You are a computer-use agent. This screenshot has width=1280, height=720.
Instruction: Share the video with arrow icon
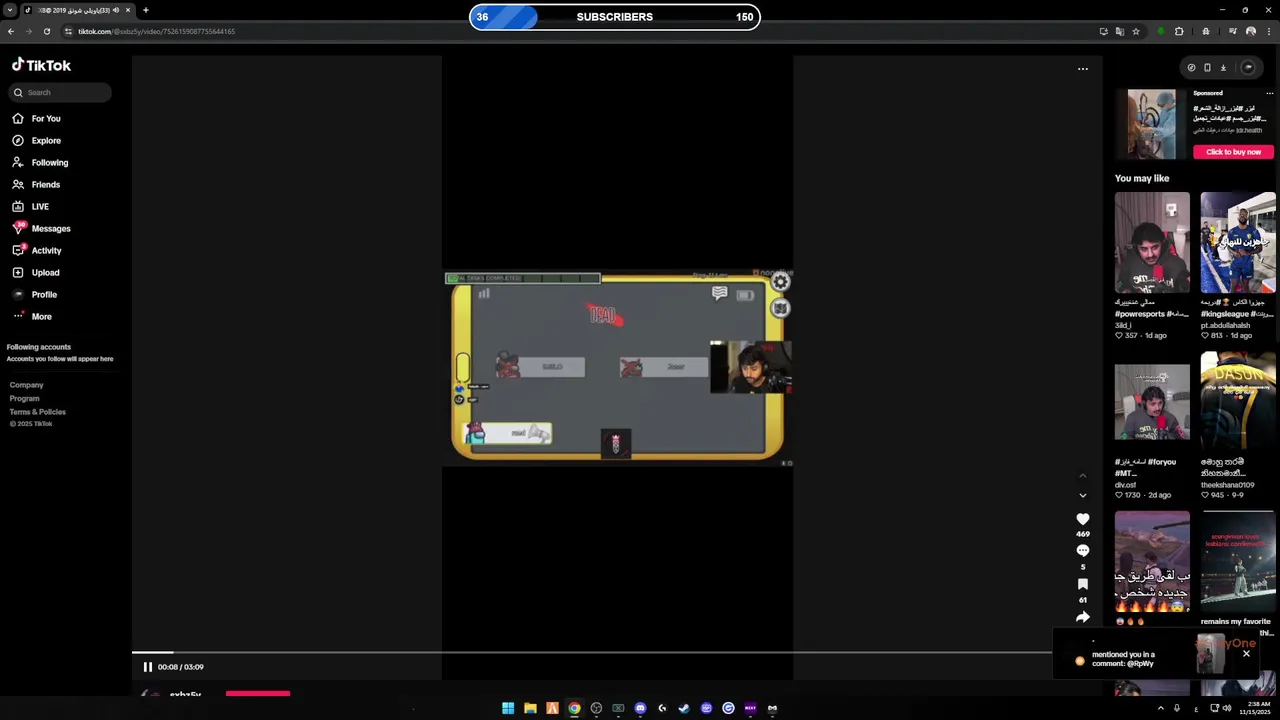click(1082, 617)
